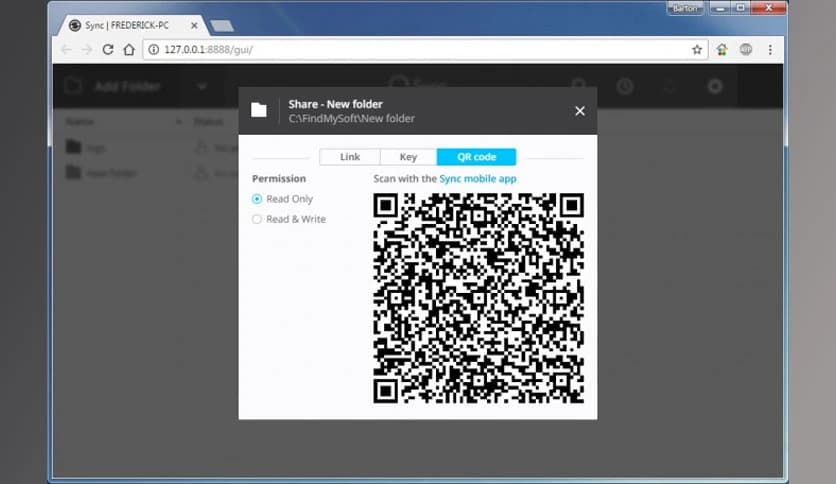Image resolution: width=836 pixels, height=484 pixels.
Task: Open the Sync mobile app link
Action: [478, 179]
